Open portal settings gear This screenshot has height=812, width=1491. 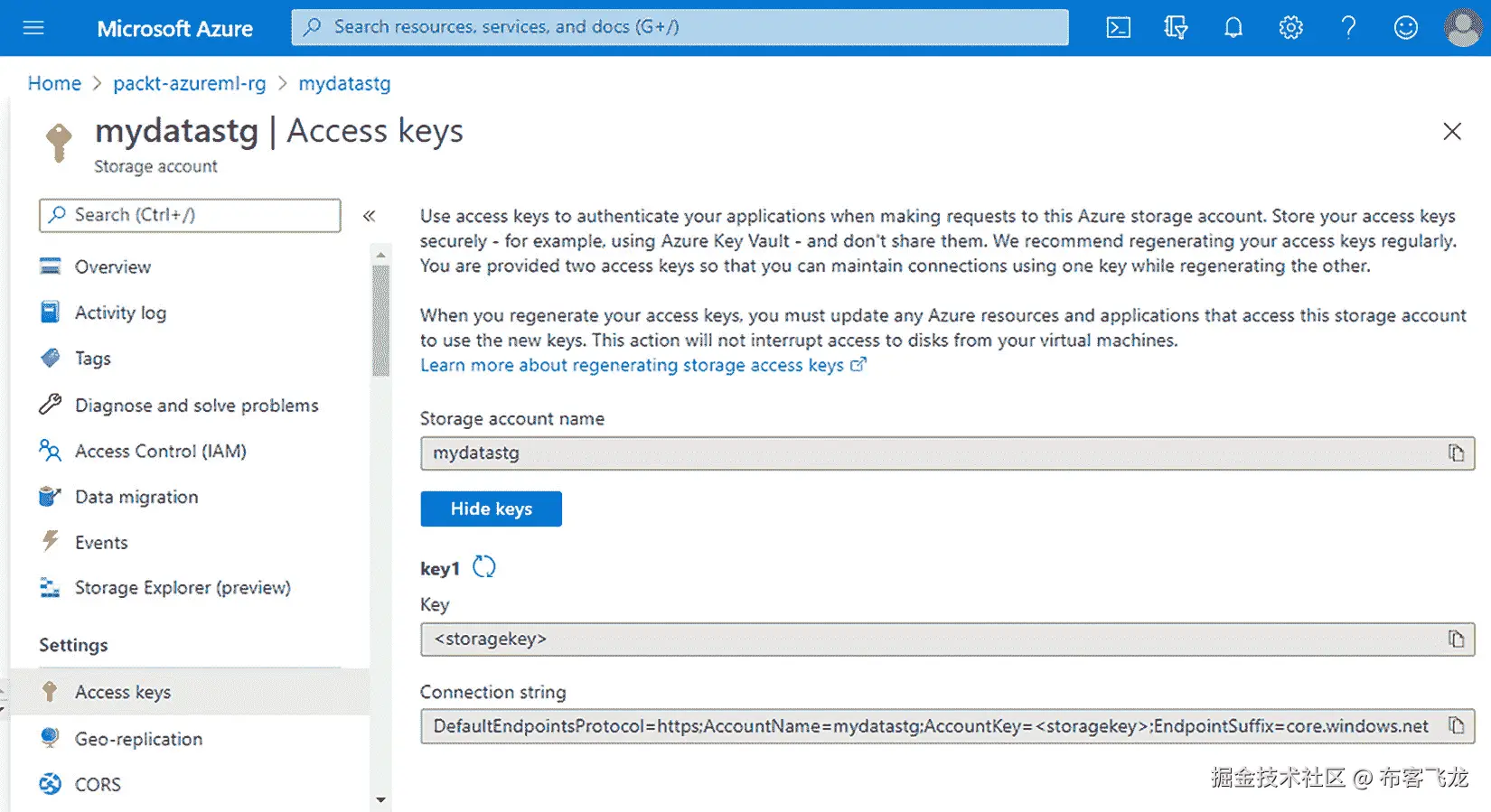coord(1290,28)
